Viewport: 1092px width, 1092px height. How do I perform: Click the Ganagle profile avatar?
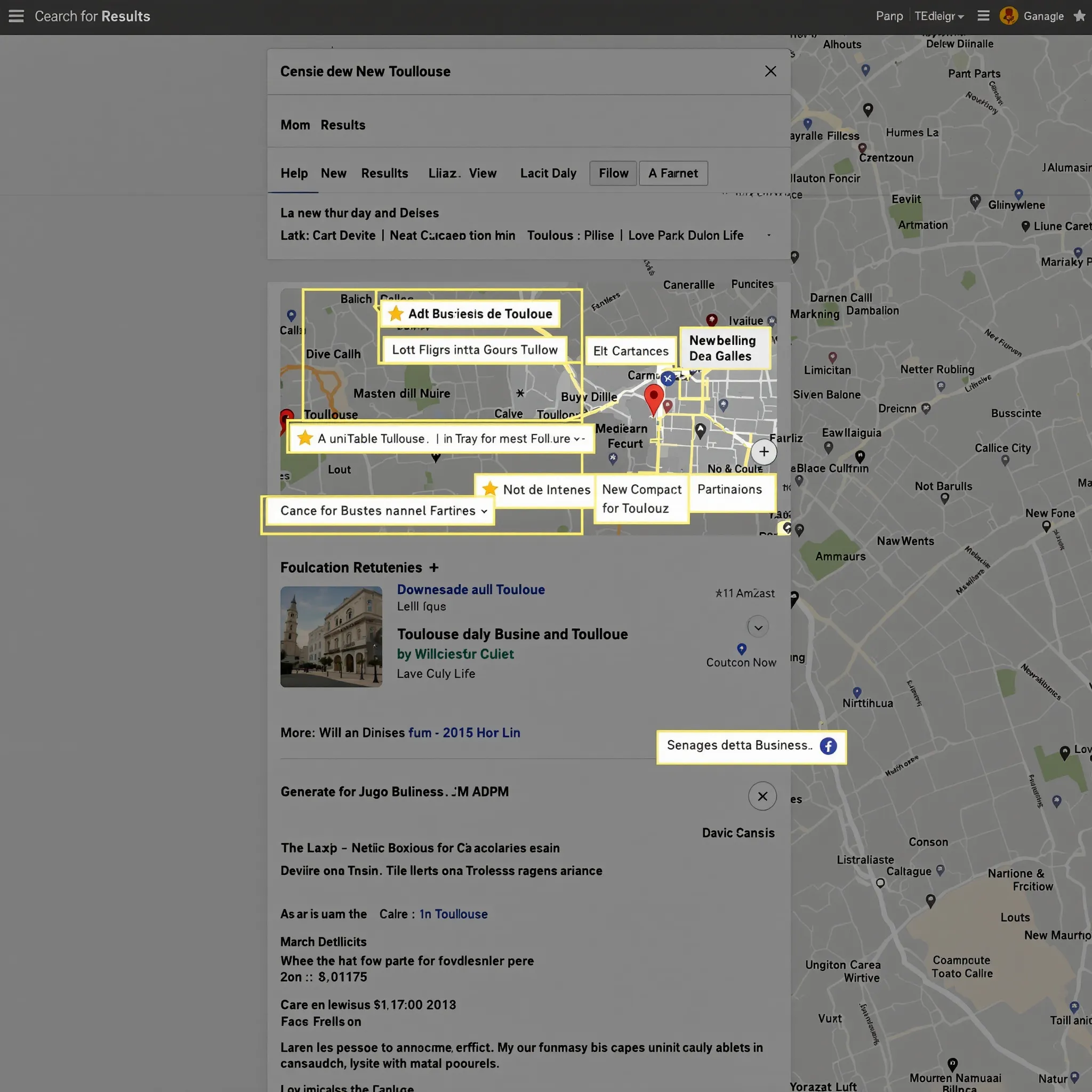(x=1008, y=16)
